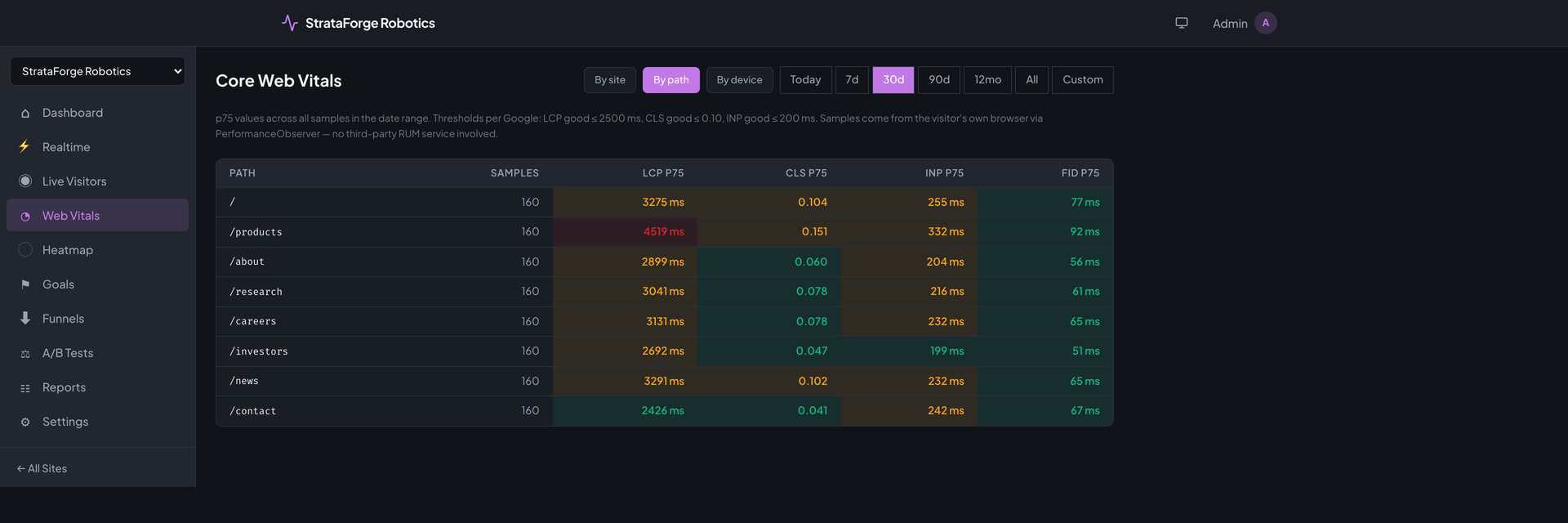The image size is (1568, 523).
Task: Click the 3275 ms LCP value
Action: [663, 203]
